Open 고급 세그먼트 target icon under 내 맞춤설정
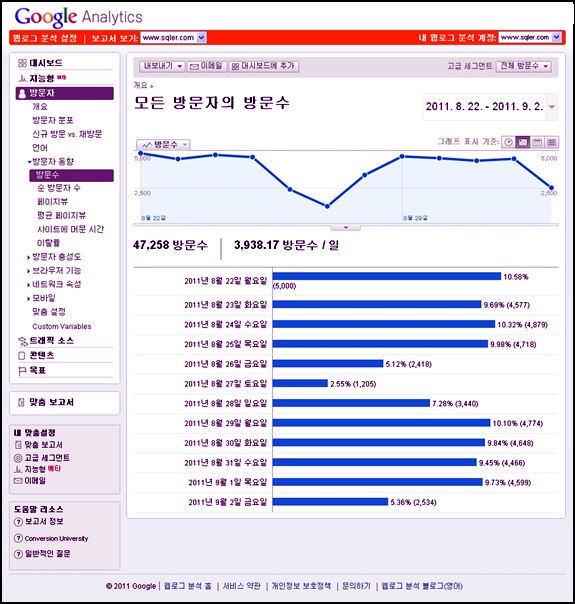Viewport: 575px width, 604px height. pyautogui.click(x=18, y=458)
